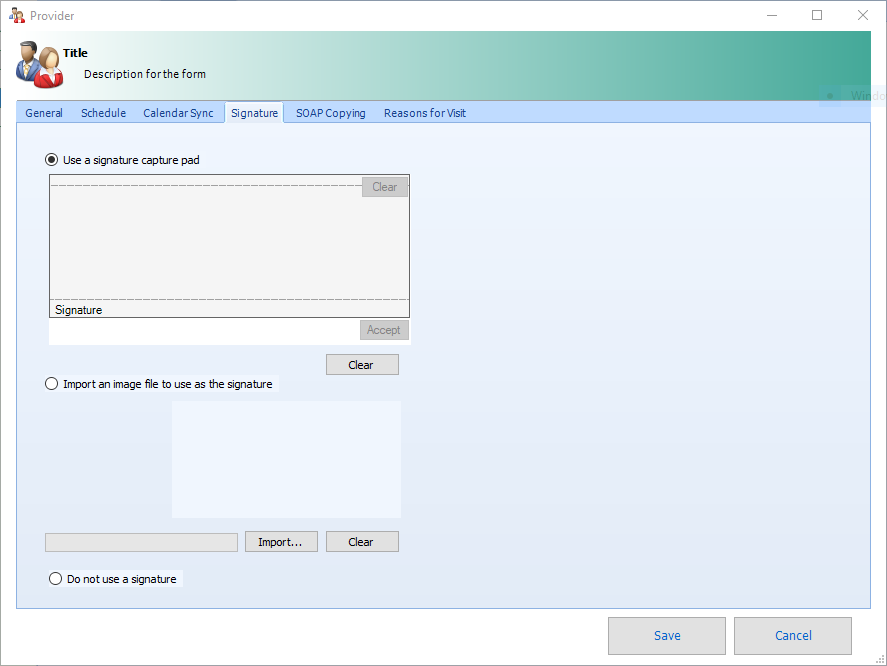Viewport: 887px width, 666px height.
Task: View the Reasons for Visit tab
Action: click(424, 113)
